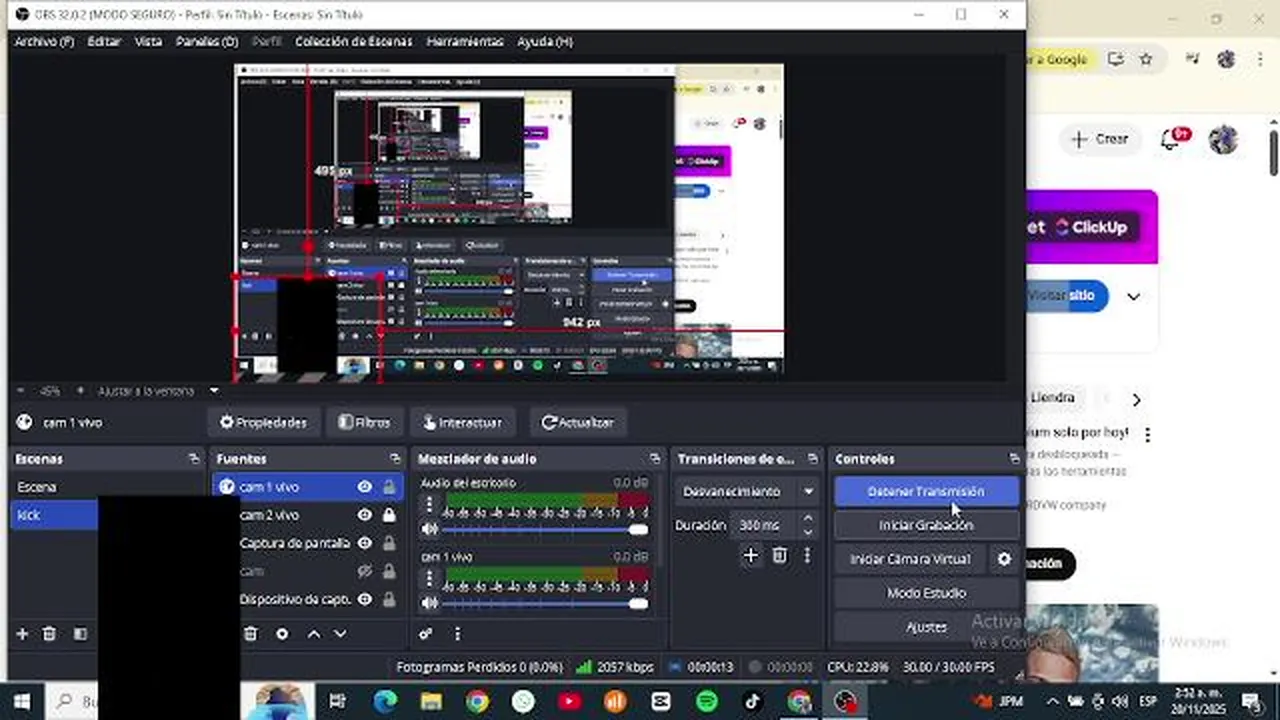Undock the Controles panel
This screenshot has height=720, width=1280.
click(1014, 459)
